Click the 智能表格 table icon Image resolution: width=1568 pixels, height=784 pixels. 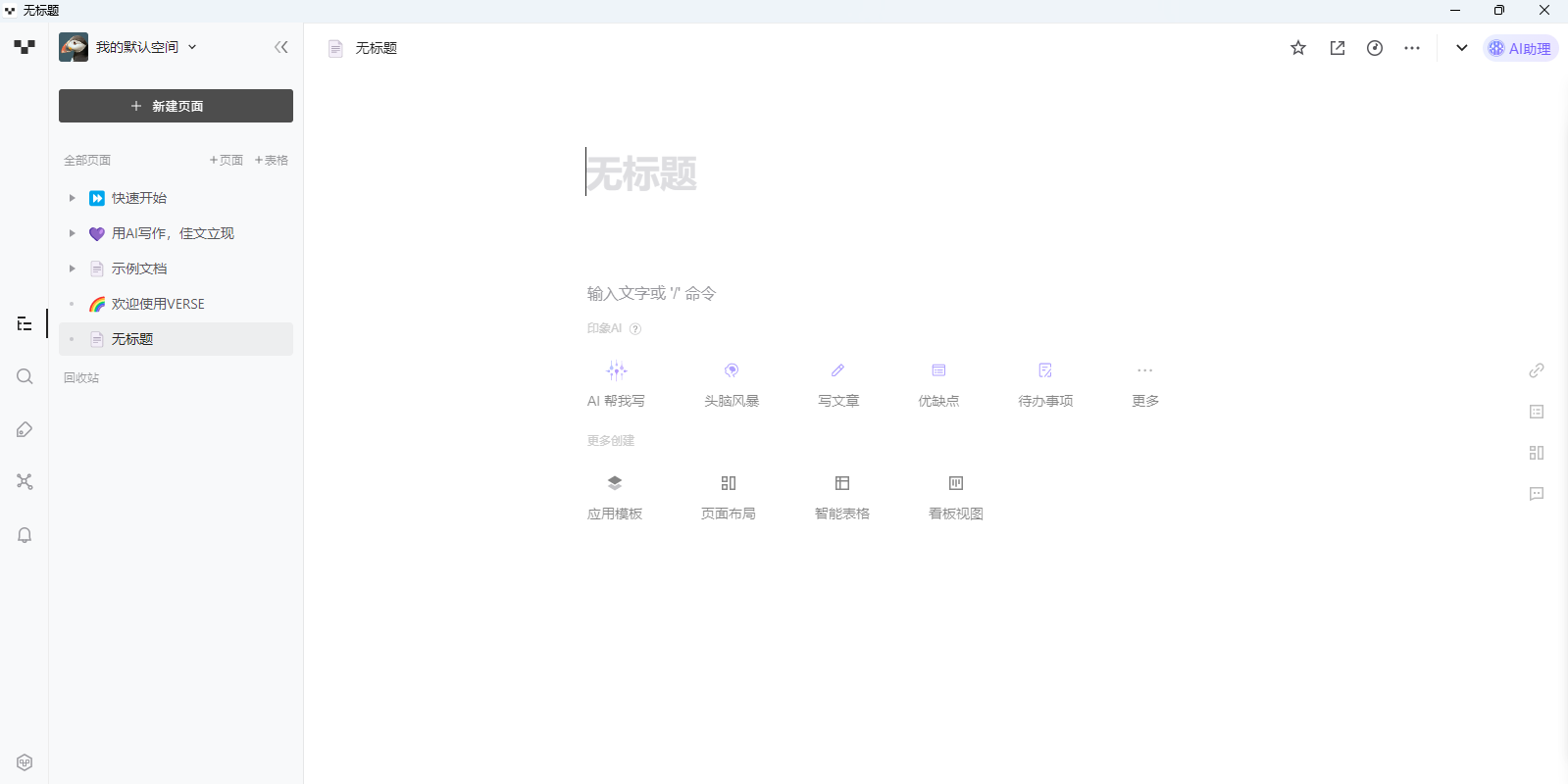click(842, 483)
